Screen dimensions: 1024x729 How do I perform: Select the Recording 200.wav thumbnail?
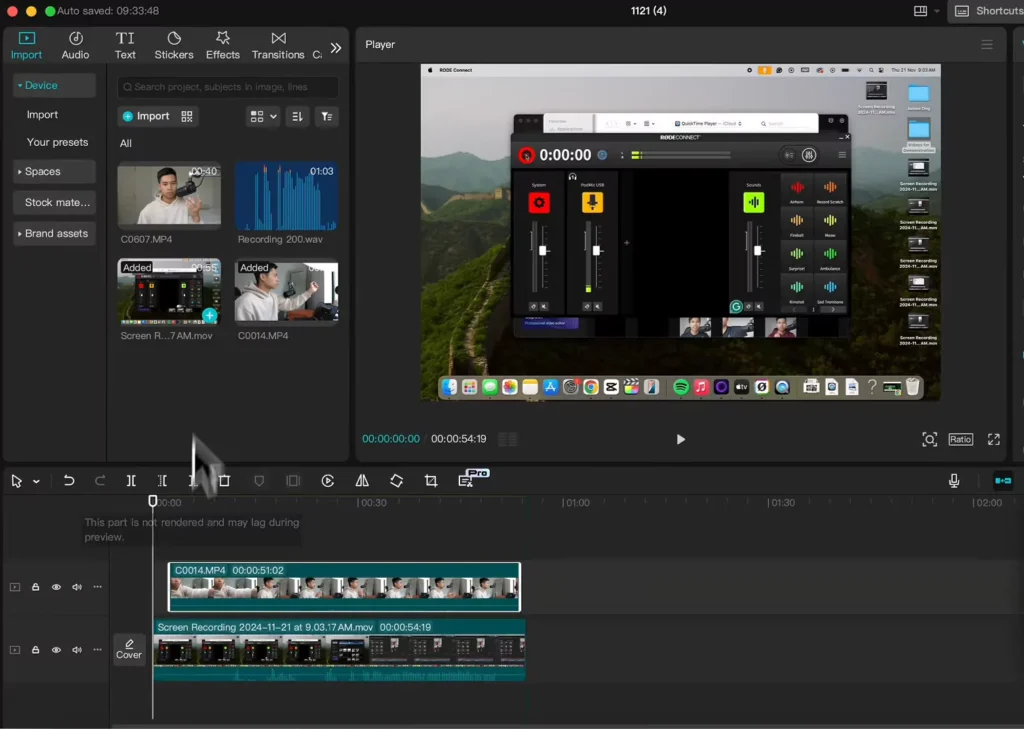pos(287,195)
